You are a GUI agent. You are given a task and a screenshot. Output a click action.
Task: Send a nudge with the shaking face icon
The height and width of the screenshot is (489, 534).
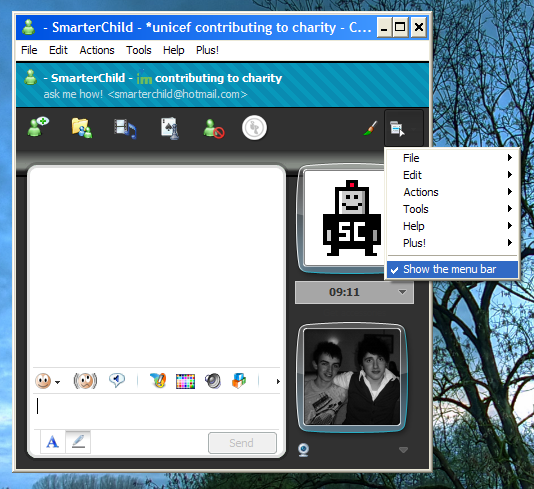85,381
